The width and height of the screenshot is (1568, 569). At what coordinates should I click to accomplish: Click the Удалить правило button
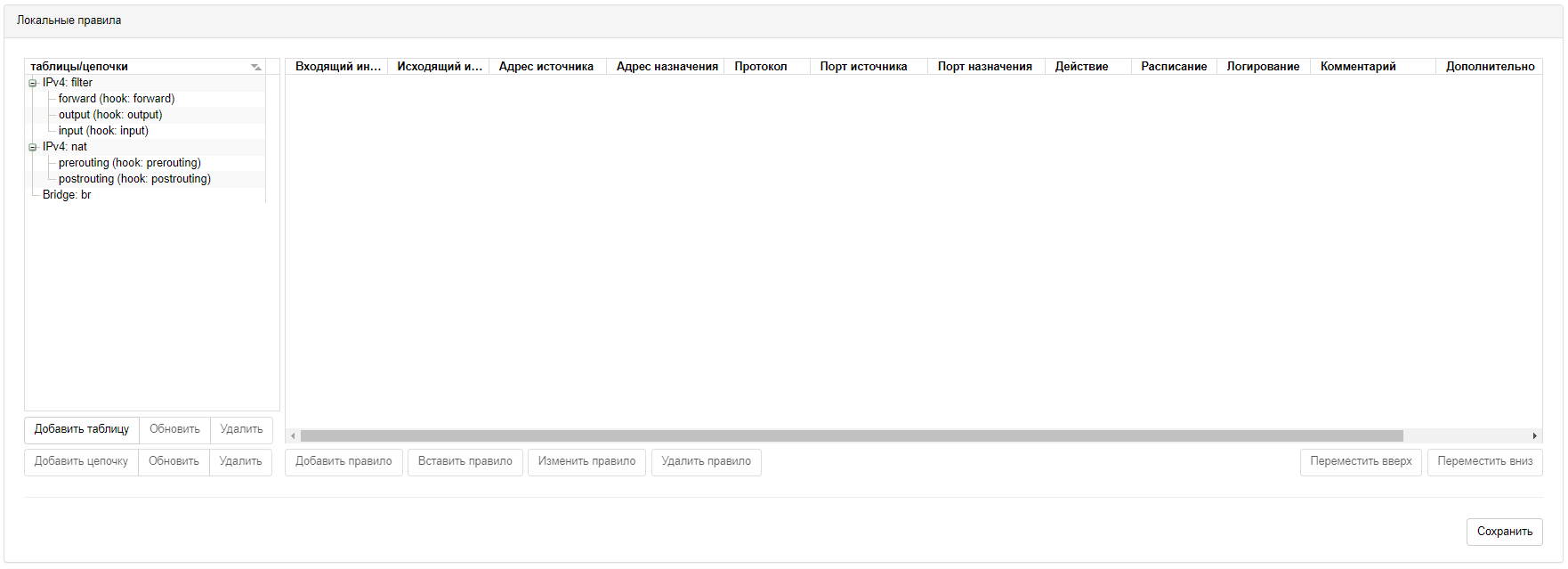coord(706,461)
